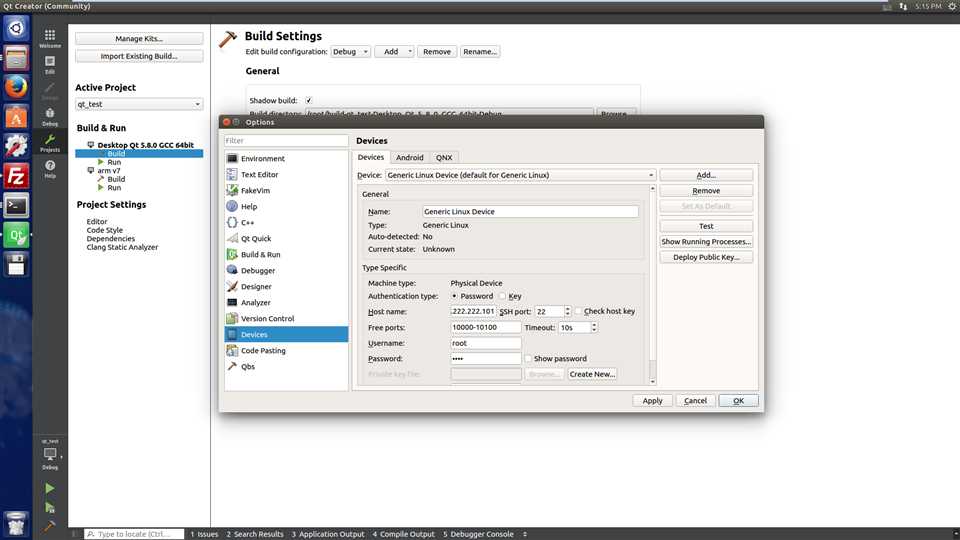Select Environment in Options list
The height and width of the screenshot is (540, 960).
(286, 159)
